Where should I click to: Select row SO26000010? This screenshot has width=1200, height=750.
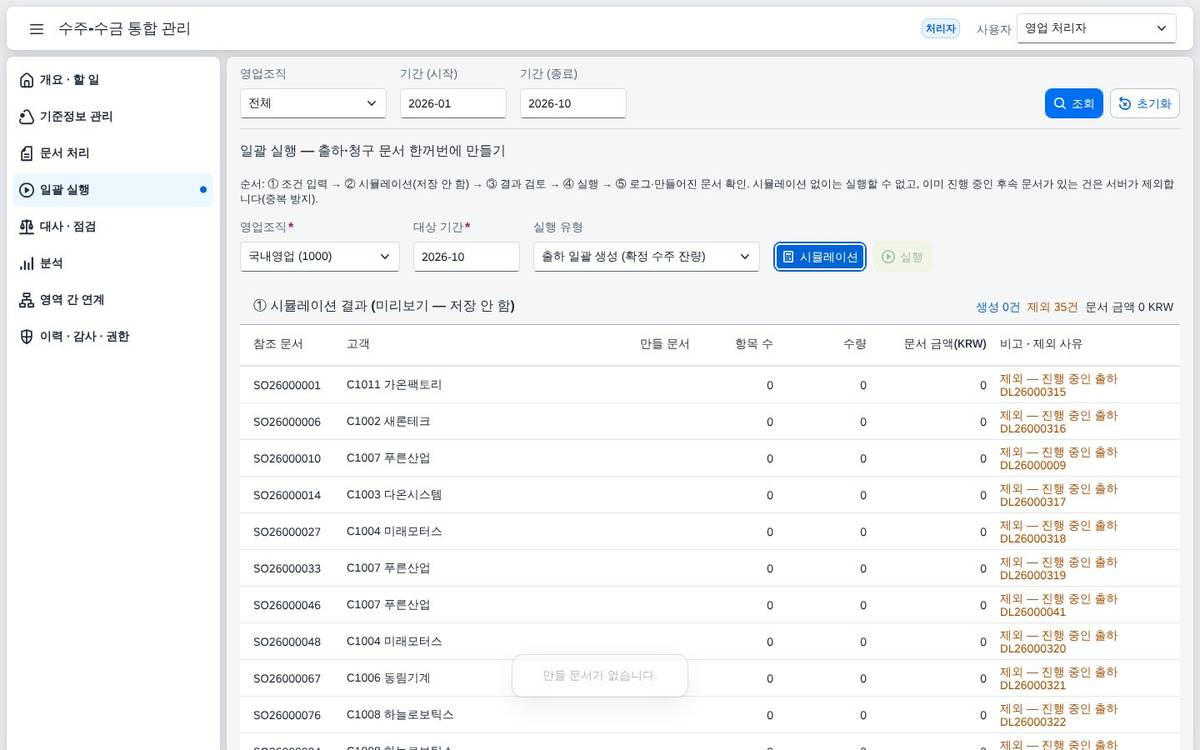[710, 458]
